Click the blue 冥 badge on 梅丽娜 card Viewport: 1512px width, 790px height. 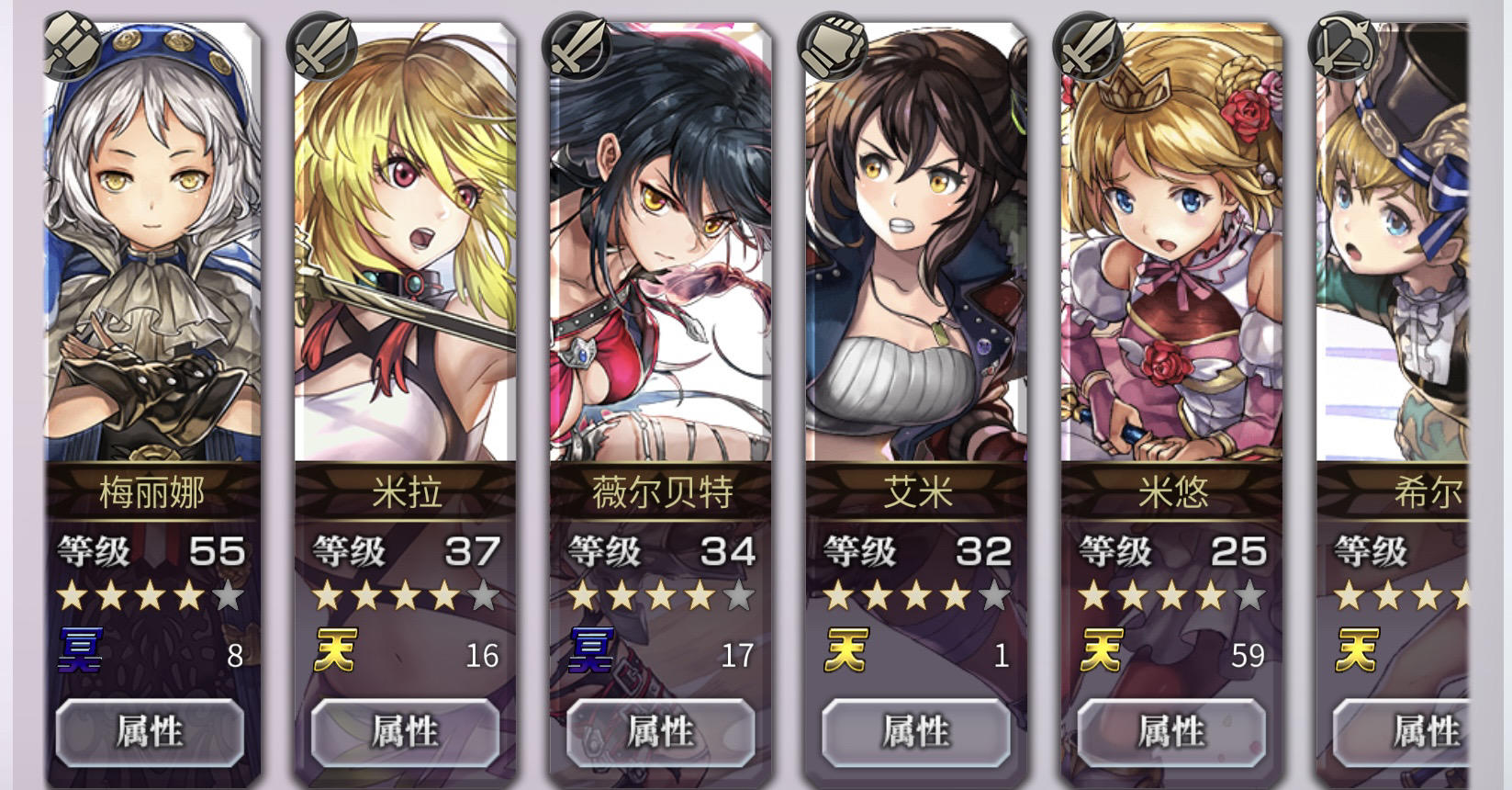tap(81, 650)
